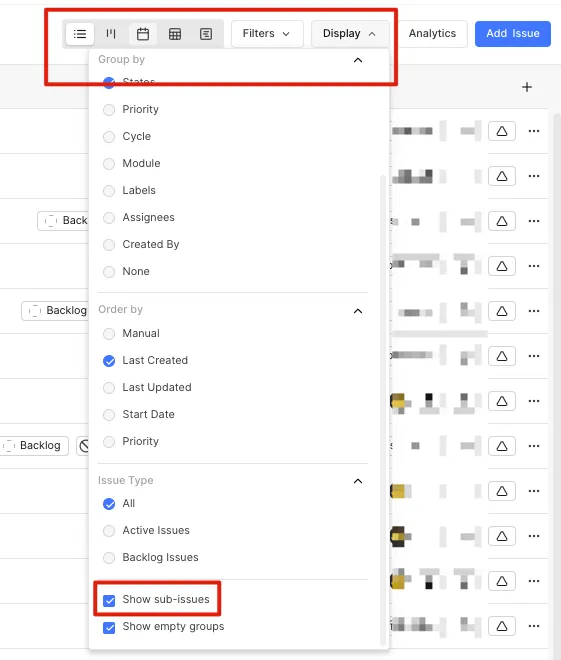This screenshot has height=660, width=561.
Task: Collapse the Order by section chevron
Action: coord(358,311)
